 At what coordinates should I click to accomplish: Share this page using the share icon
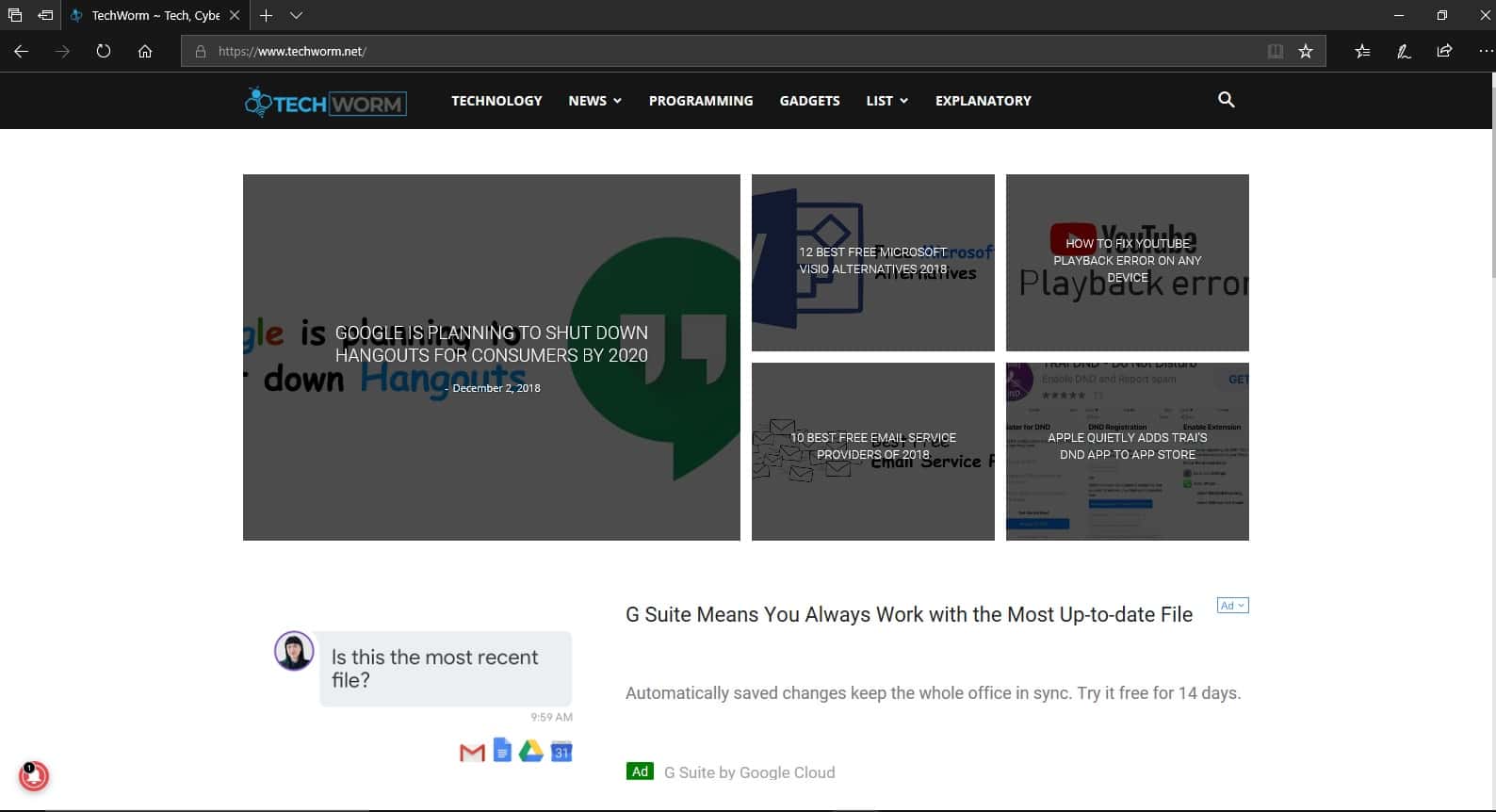click(x=1444, y=52)
